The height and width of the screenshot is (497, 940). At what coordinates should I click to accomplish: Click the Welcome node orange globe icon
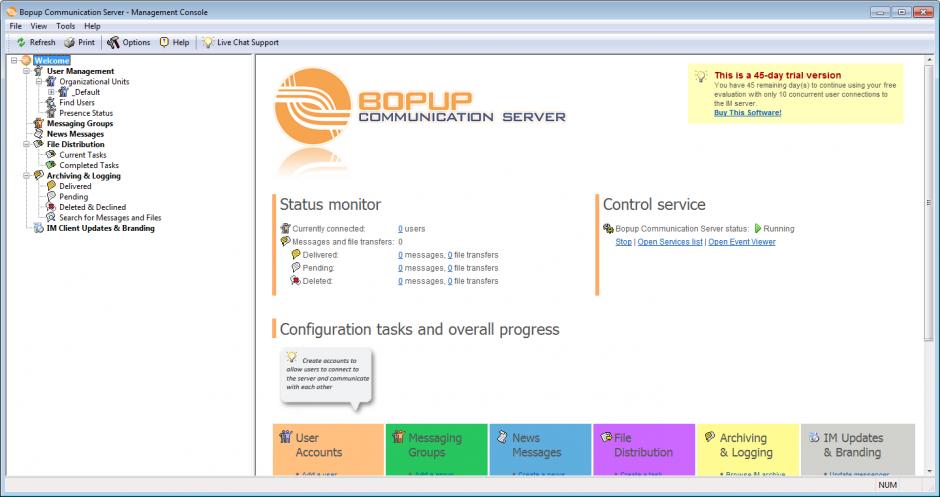(x=26, y=61)
